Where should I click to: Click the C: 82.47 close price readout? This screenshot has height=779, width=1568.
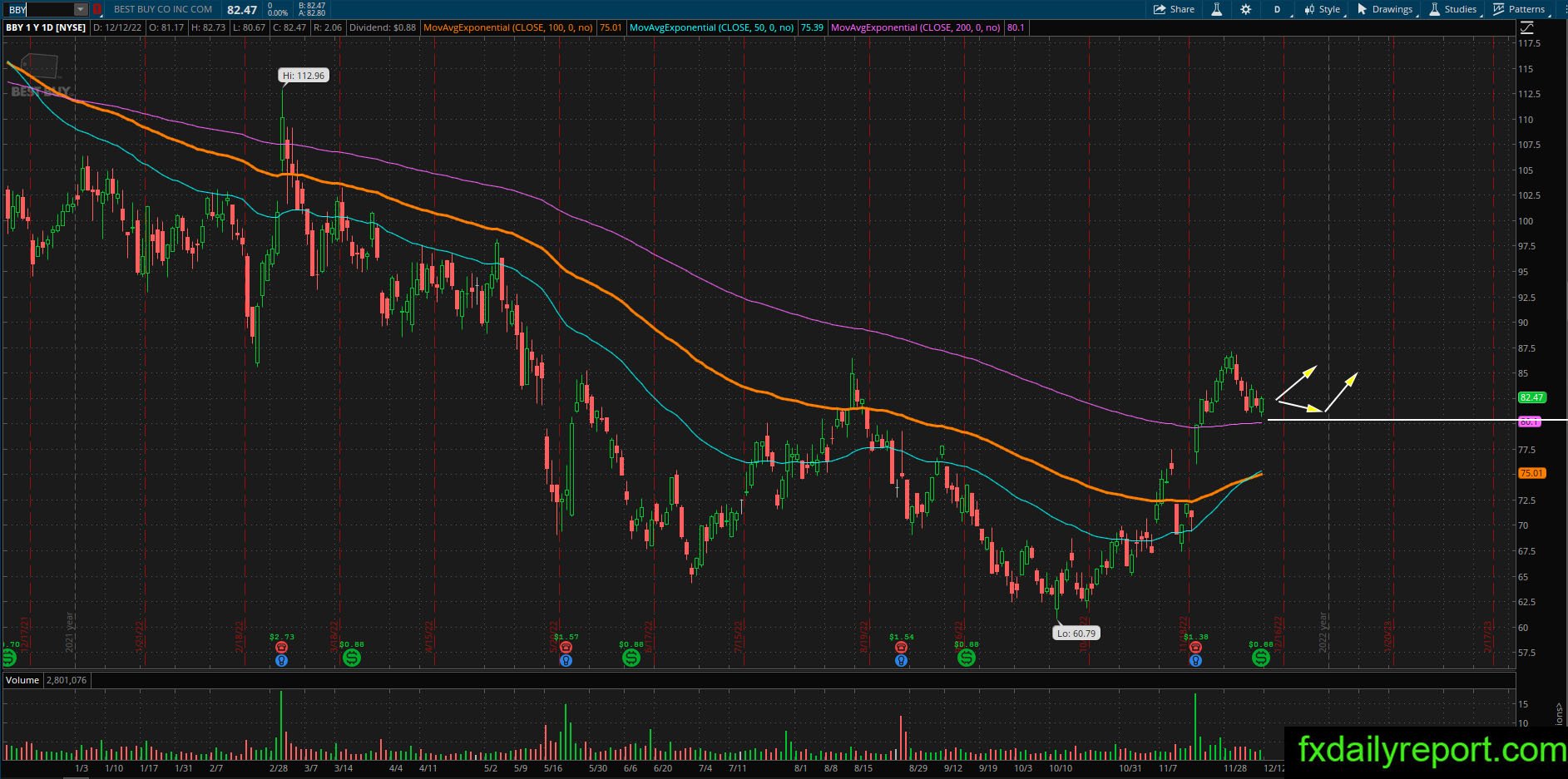click(289, 27)
